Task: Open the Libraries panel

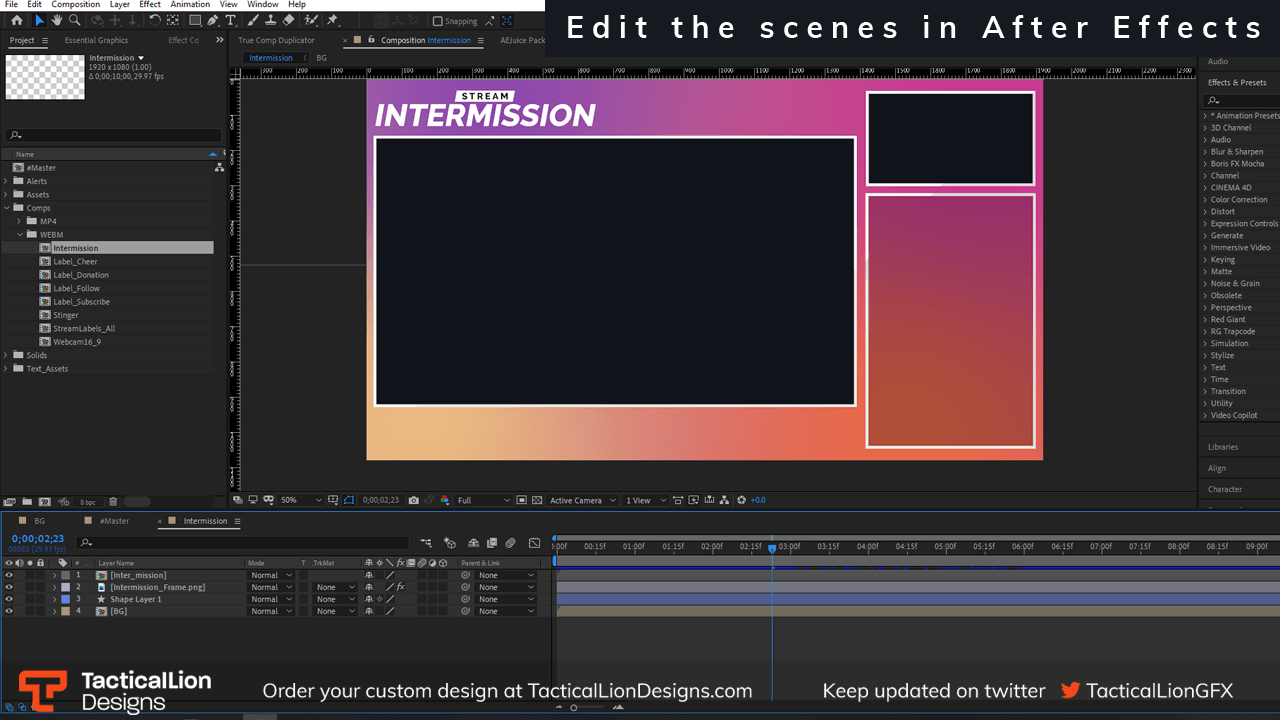Action: [x=1222, y=447]
